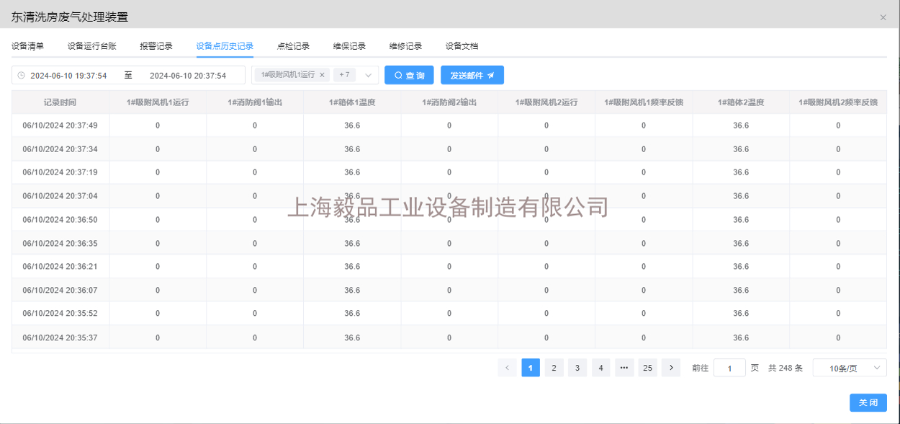900x424 pixels.
Task: Jump to last page 25
Action: point(647,368)
